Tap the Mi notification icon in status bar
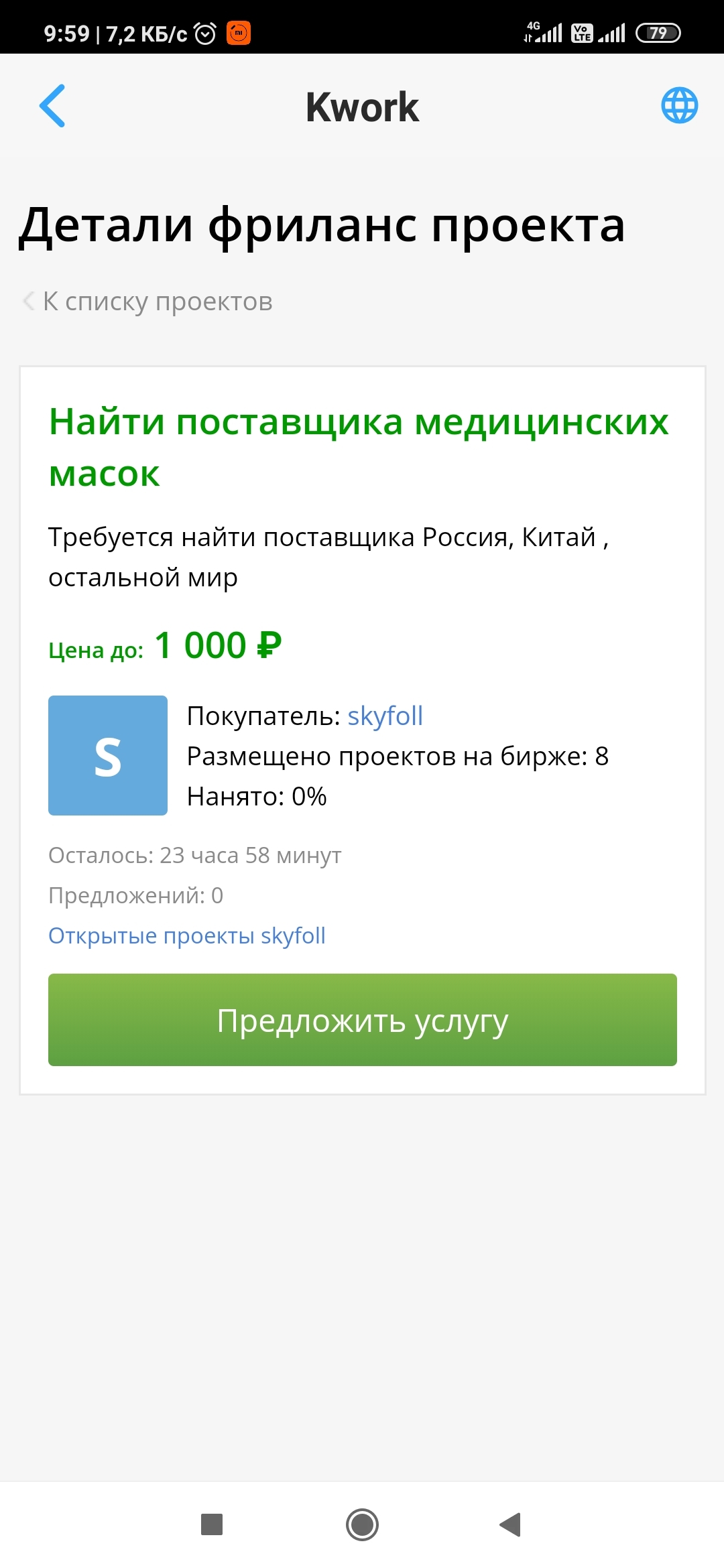Viewport: 724px width, 1568px height. tap(239, 33)
